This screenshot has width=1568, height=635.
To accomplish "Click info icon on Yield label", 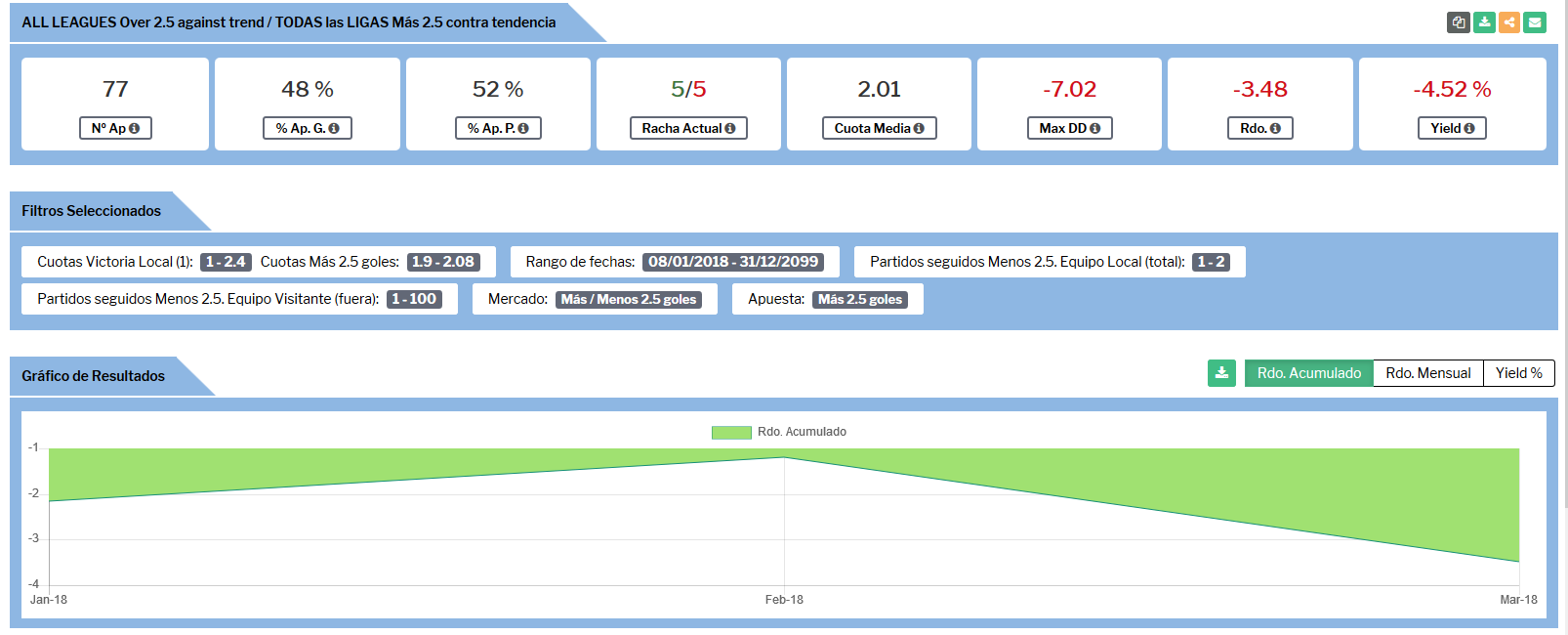I will [1469, 128].
